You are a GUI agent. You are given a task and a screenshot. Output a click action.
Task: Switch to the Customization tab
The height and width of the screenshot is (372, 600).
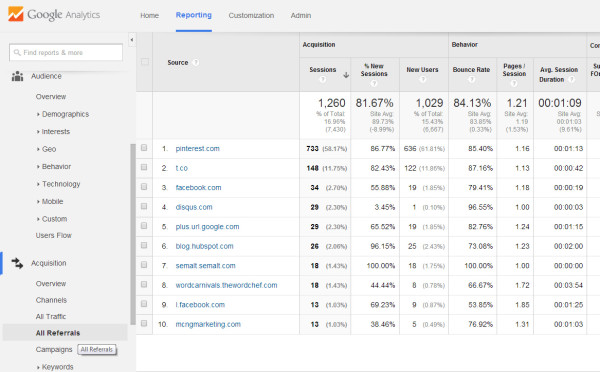point(251,15)
